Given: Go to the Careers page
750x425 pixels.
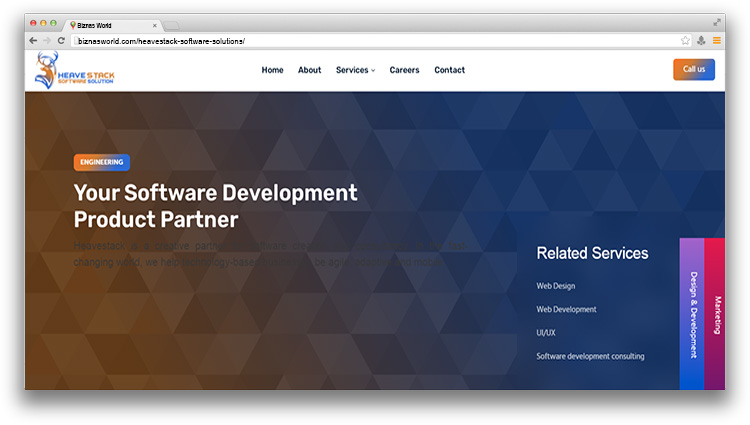Looking at the screenshot, I should coord(404,70).
